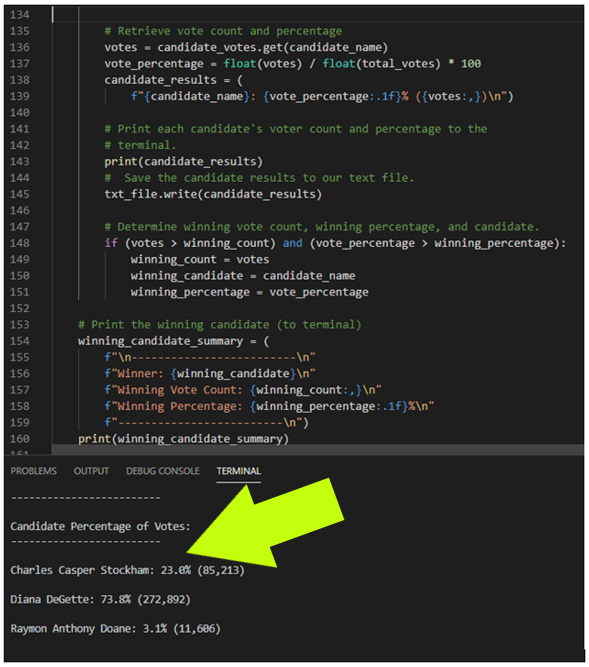The height and width of the screenshot is (667, 589).
Task: Click line number 148 in the gutter
Action: click(20, 243)
